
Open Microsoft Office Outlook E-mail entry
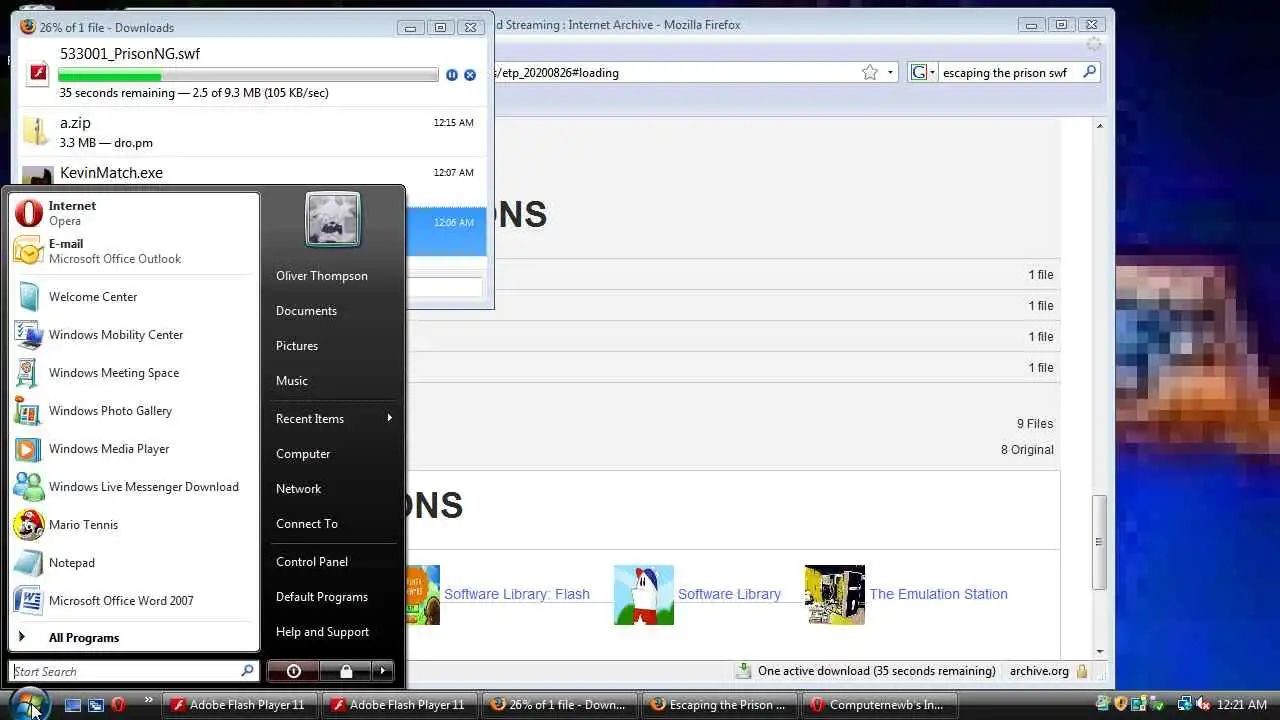(133, 251)
